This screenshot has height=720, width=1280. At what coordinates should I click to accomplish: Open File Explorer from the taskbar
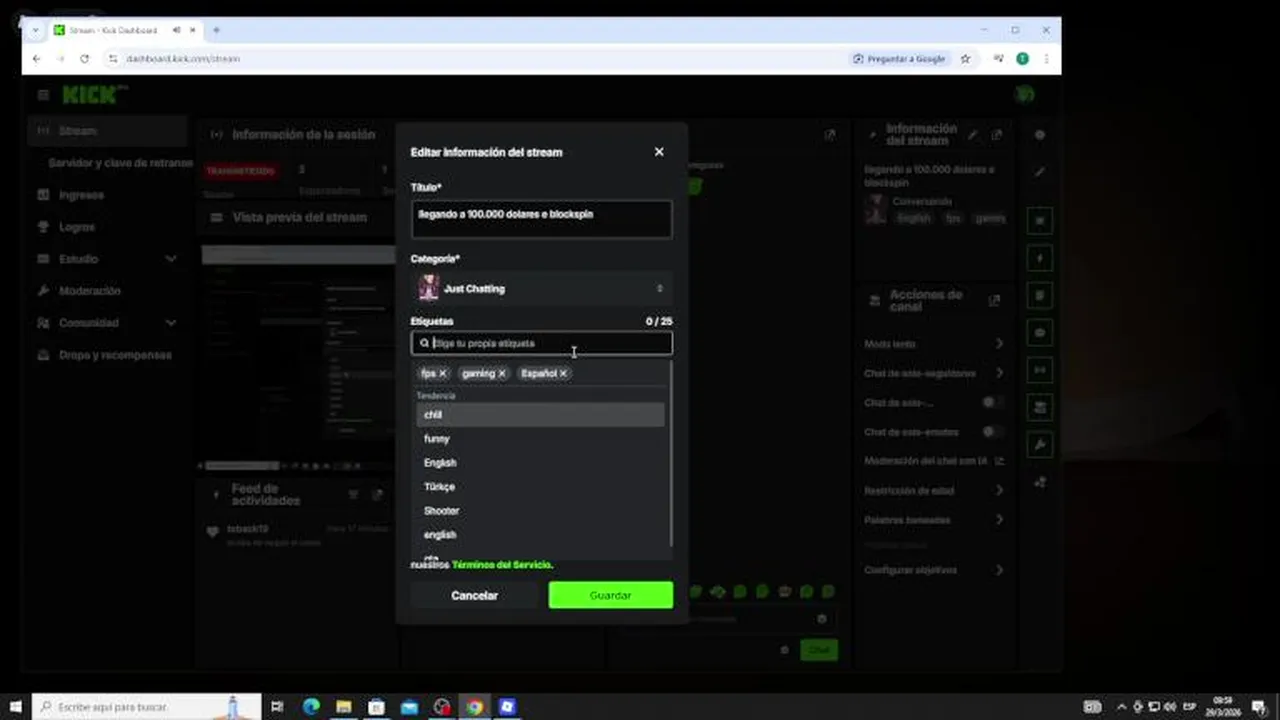point(344,707)
